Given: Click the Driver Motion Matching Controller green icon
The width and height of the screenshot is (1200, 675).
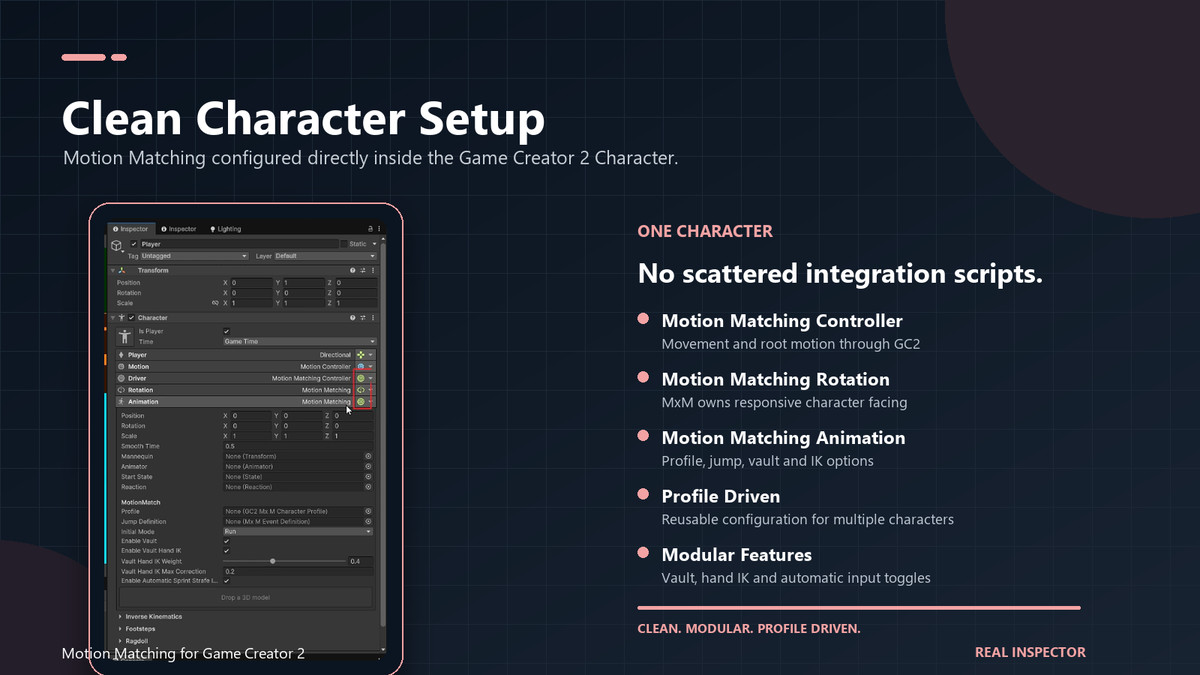Looking at the screenshot, I should pyautogui.click(x=360, y=378).
